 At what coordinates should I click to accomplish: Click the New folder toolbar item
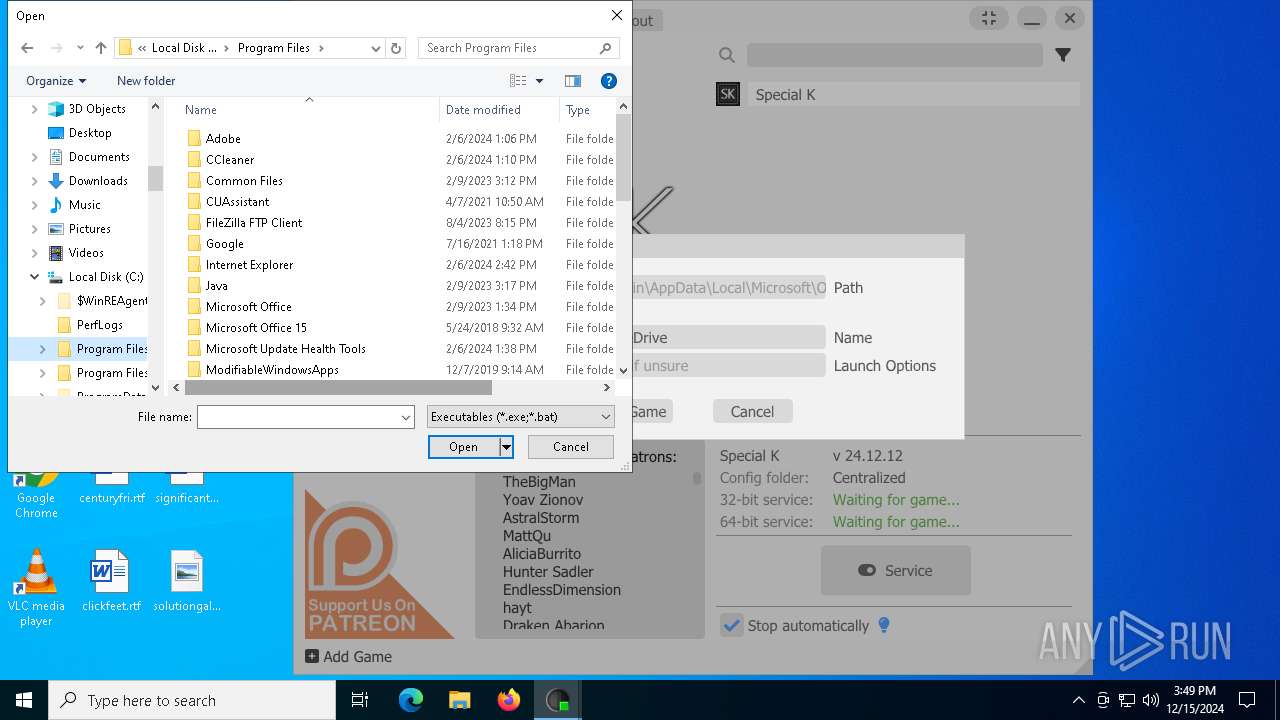[146, 81]
